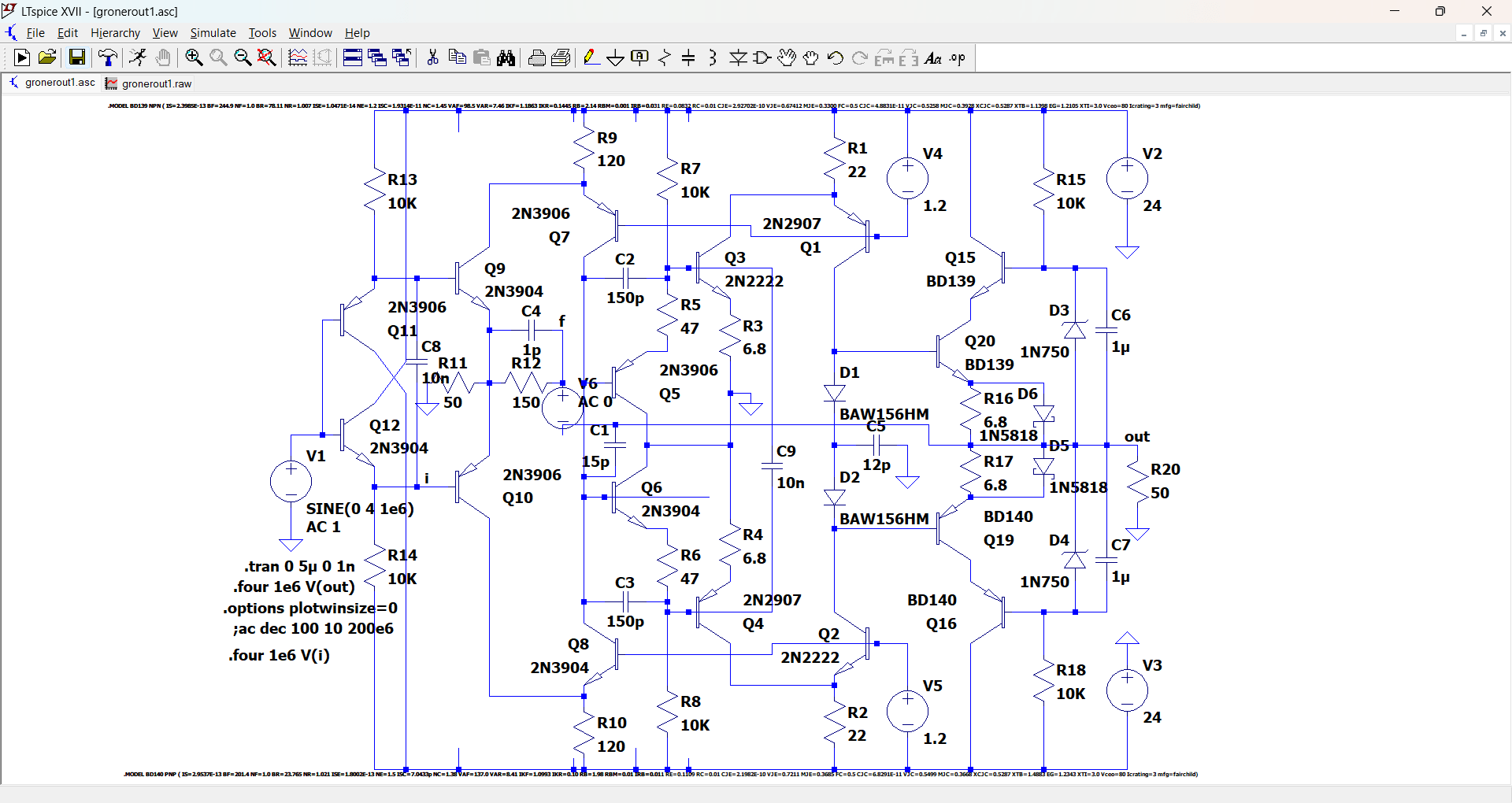This screenshot has width=1512, height=803.
Task: Click the Print icon
Action: tap(537, 57)
